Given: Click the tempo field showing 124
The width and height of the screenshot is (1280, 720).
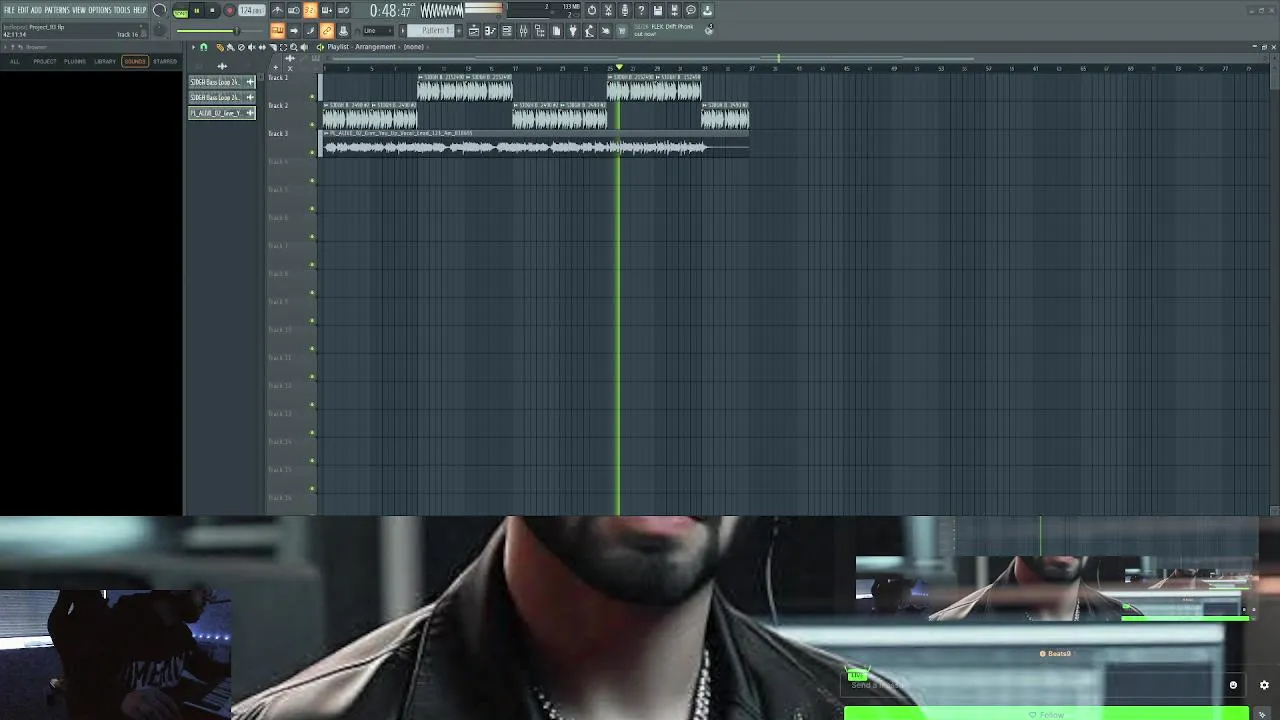Looking at the screenshot, I should [x=252, y=10].
